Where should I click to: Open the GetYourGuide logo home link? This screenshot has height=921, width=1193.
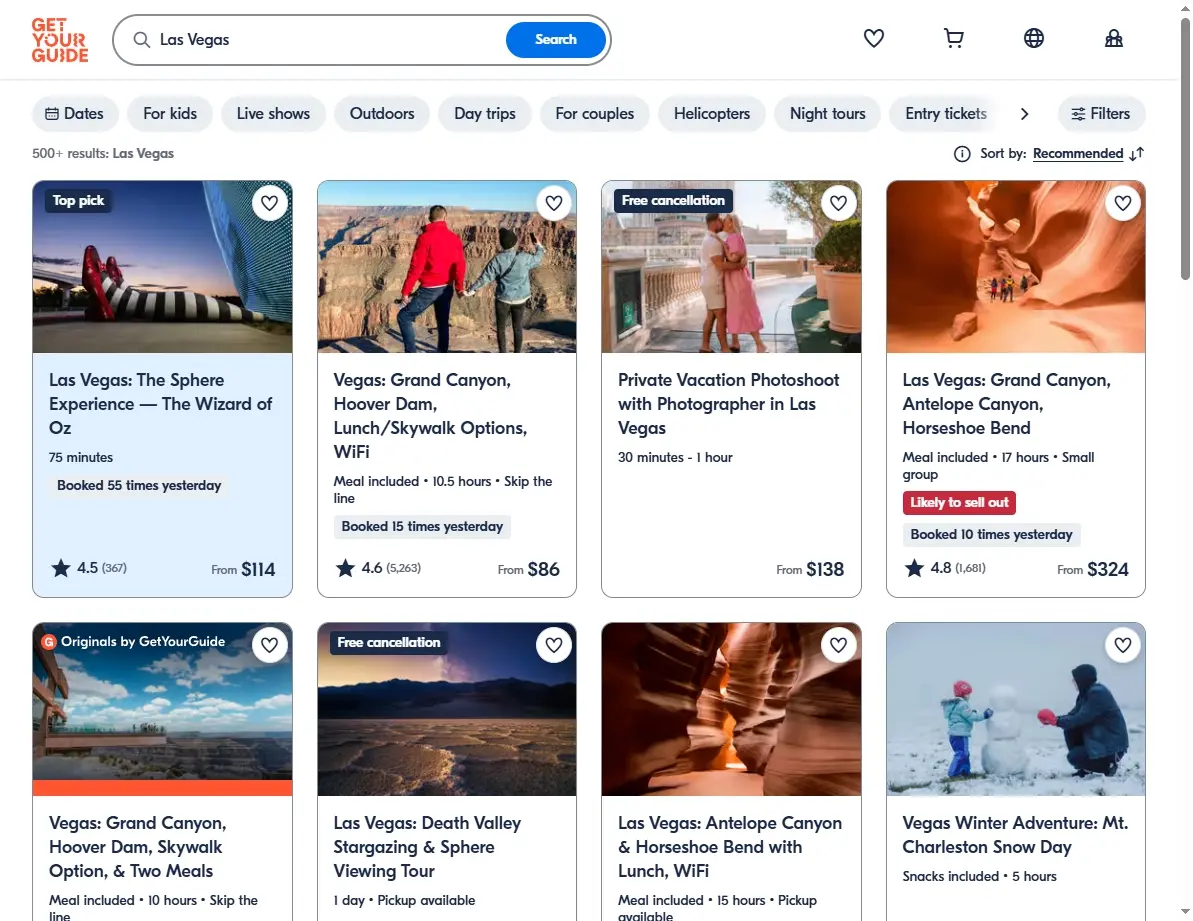click(59, 40)
